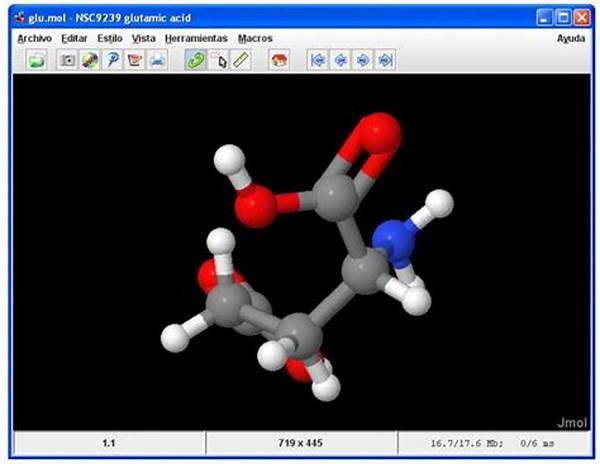Open the Editar menu
The height and width of the screenshot is (464, 600).
point(74,38)
